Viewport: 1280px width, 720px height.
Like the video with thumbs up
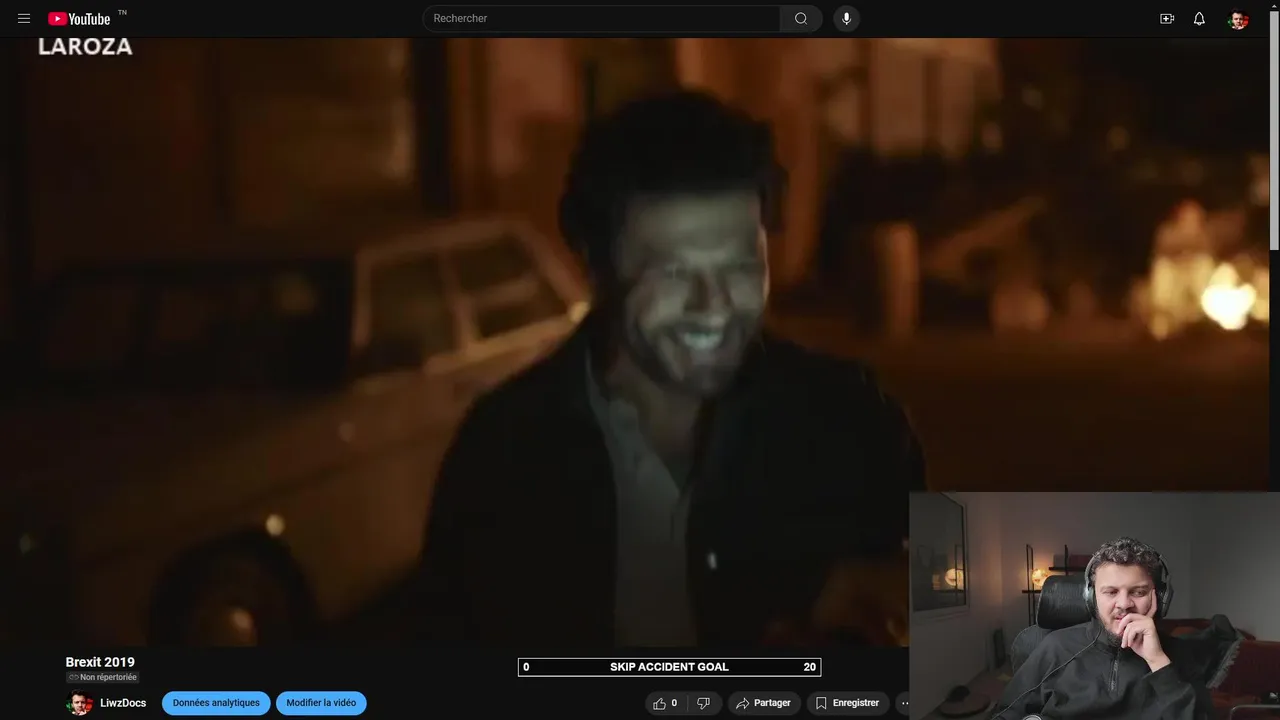[665, 703]
